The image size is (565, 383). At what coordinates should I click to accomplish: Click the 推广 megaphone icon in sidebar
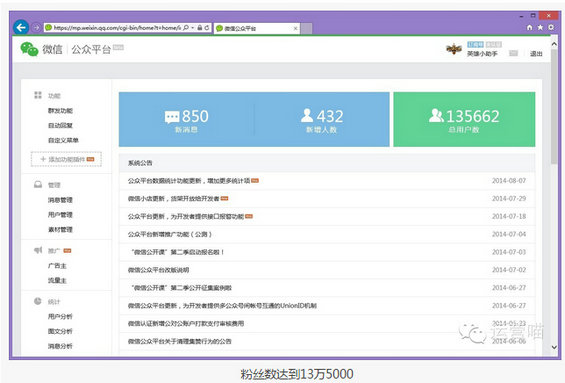point(38,250)
